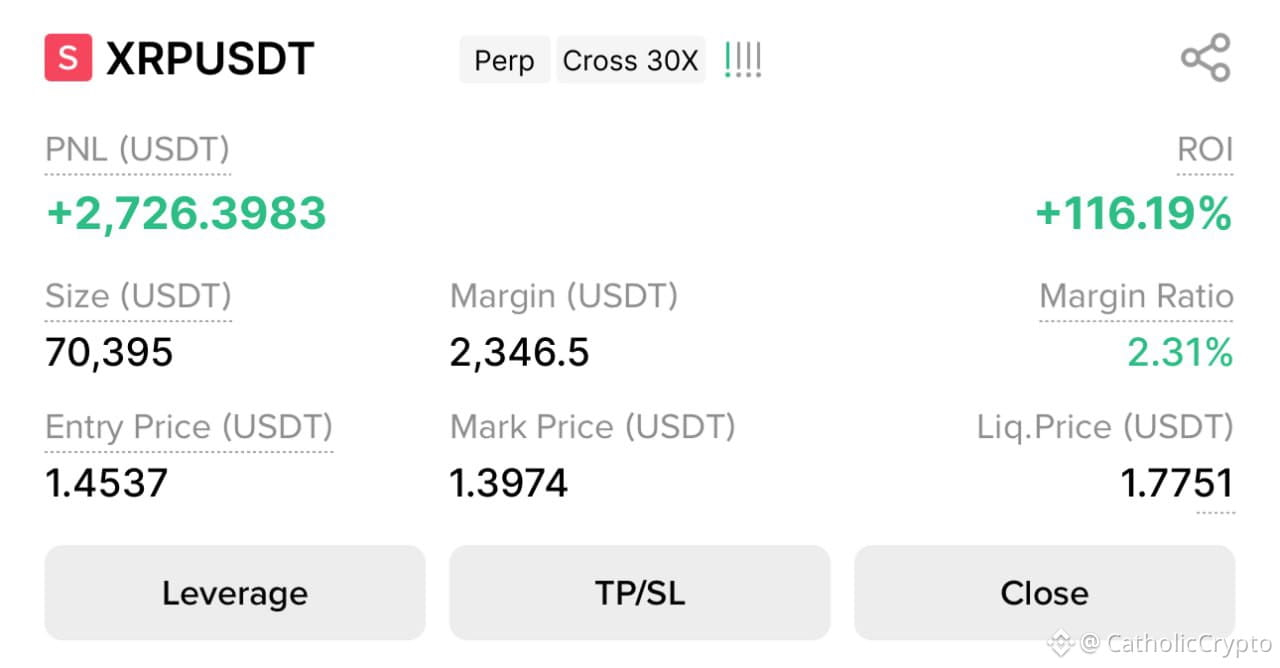Open the ADL indicator bars
This screenshot has width=1280, height=668.
tap(742, 60)
